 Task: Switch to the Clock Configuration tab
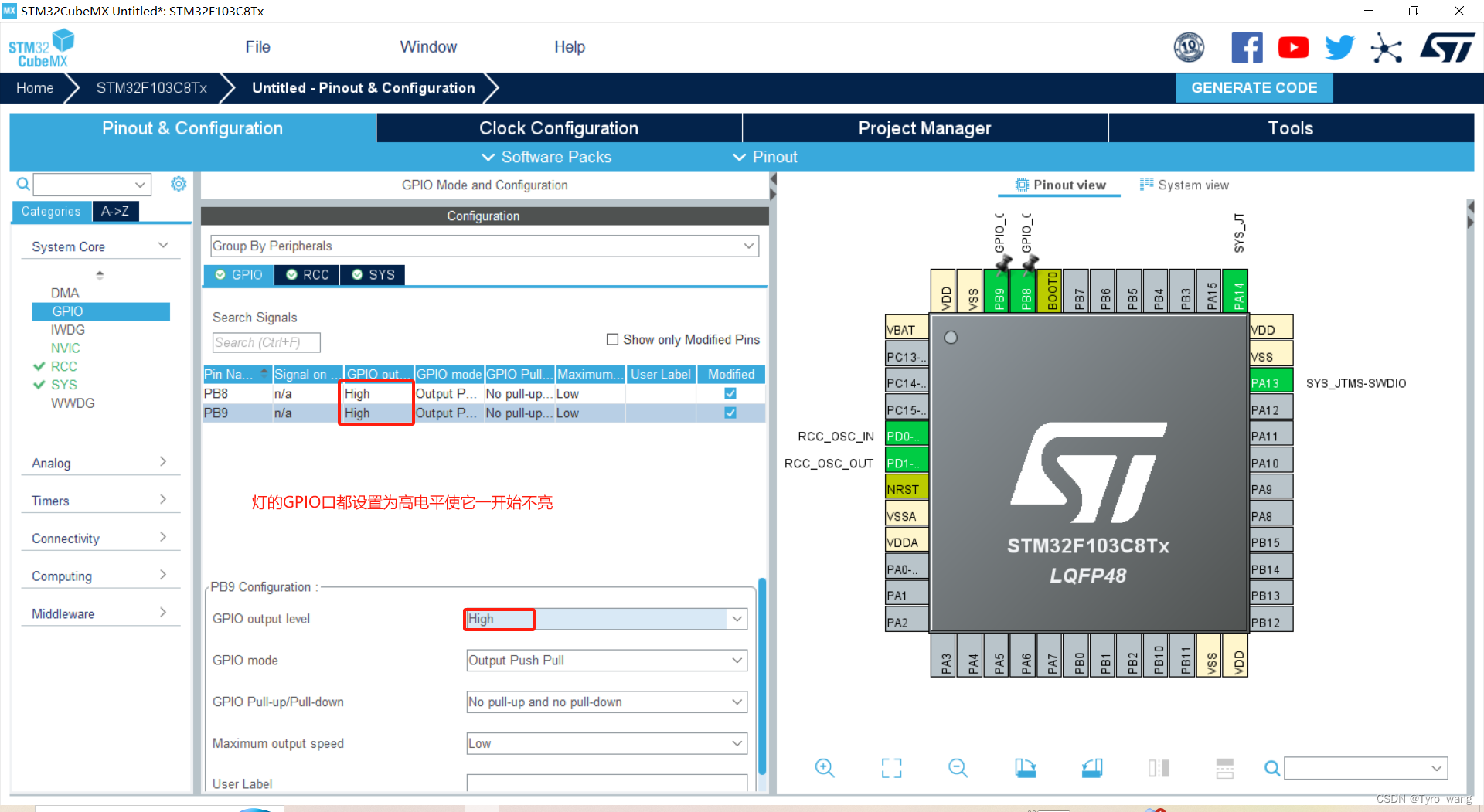(x=558, y=127)
